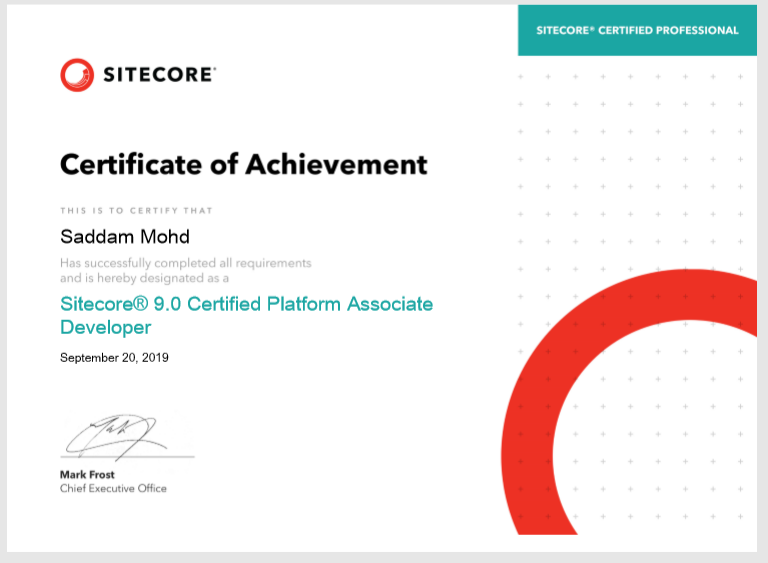Screen dimensions: 768x563
Task: Click 'and is hereby designated as a' line
Action: tap(144, 278)
